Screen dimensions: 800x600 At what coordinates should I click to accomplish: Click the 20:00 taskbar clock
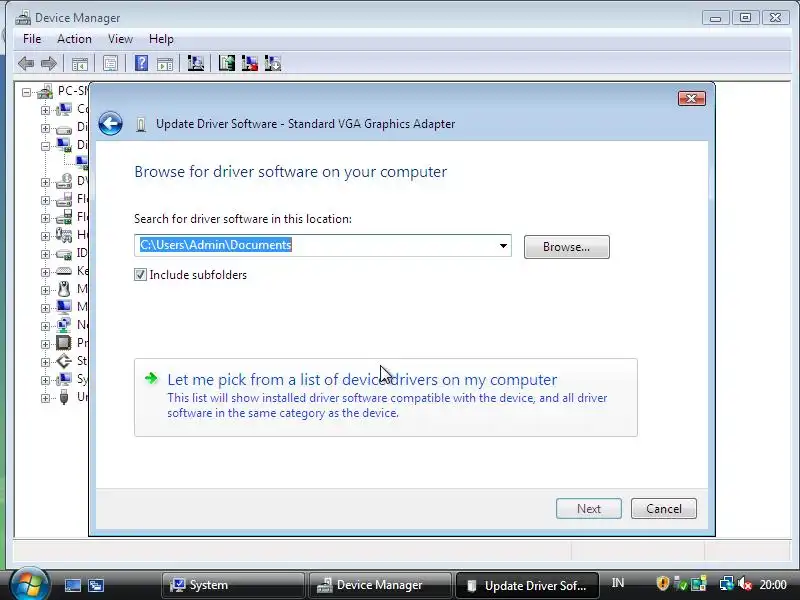tap(773, 584)
